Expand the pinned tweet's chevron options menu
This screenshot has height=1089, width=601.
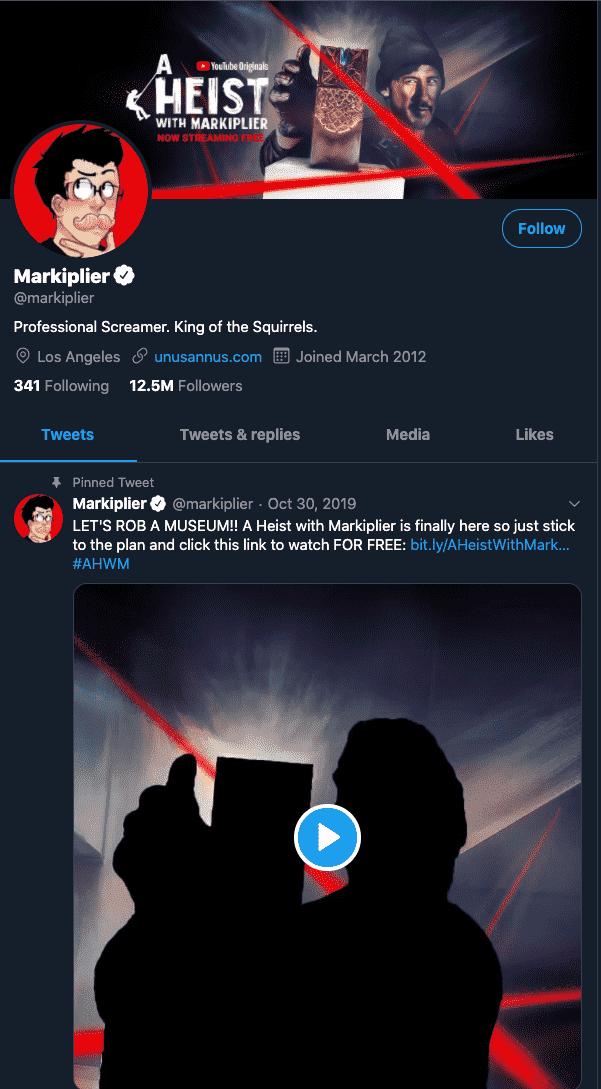coord(574,503)
